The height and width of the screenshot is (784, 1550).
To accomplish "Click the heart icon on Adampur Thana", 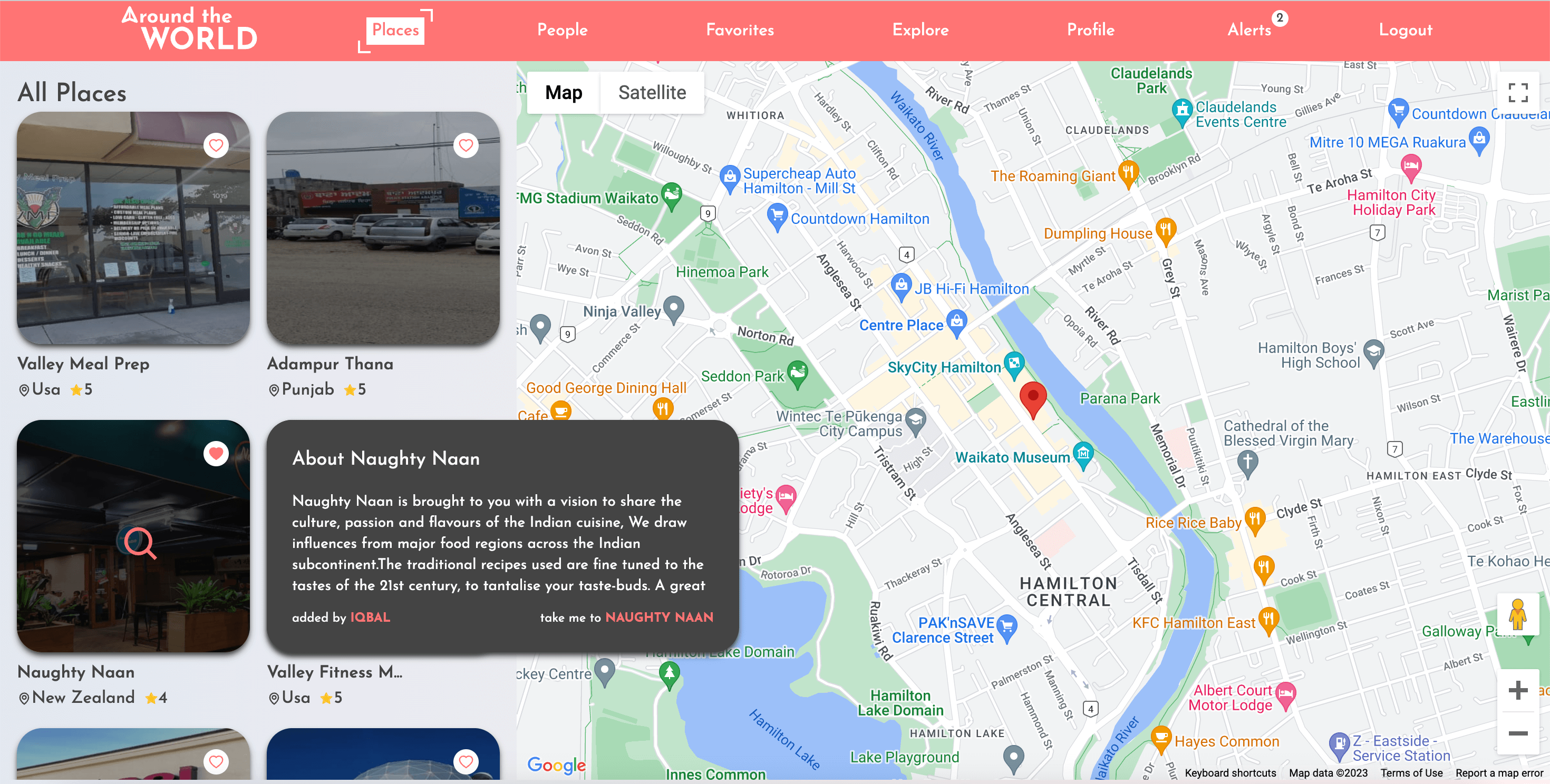I will [x=466, y=145].
